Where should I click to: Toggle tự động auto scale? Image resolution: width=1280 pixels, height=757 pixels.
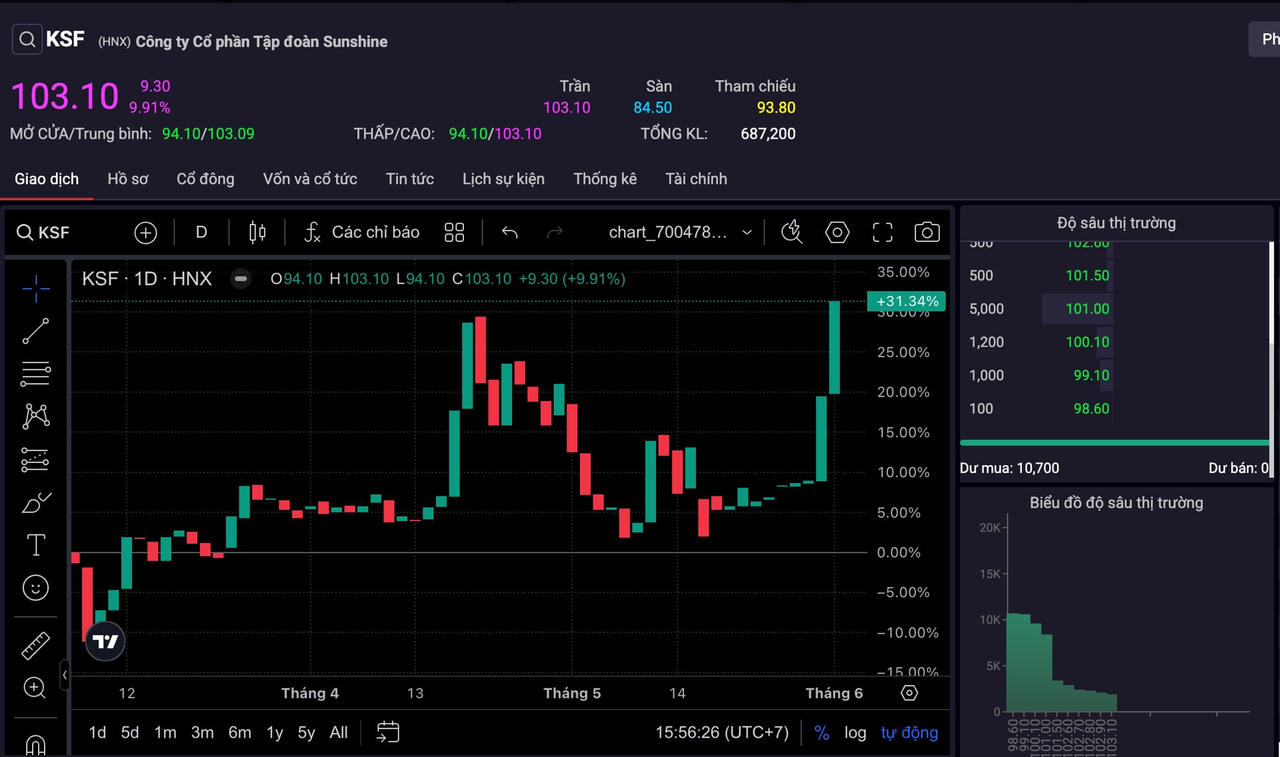click(x=909, y=733)
